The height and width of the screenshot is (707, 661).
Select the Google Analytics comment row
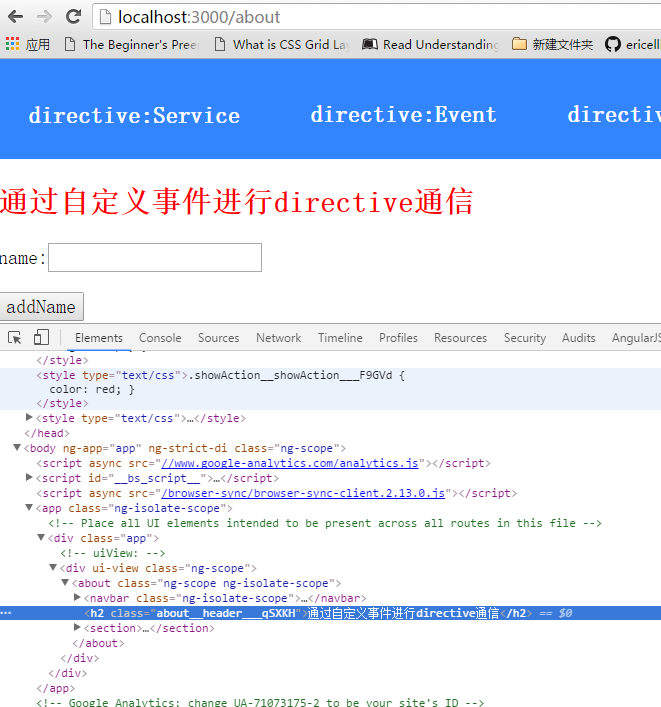coord(260,702)
